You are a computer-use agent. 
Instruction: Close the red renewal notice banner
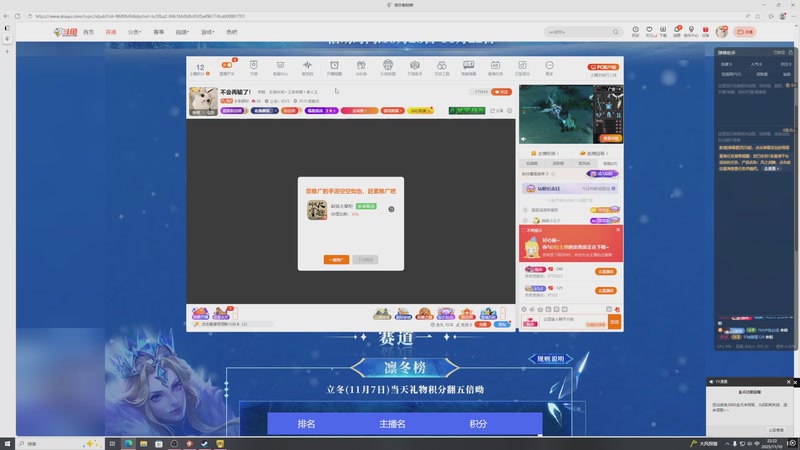point(618,230)
